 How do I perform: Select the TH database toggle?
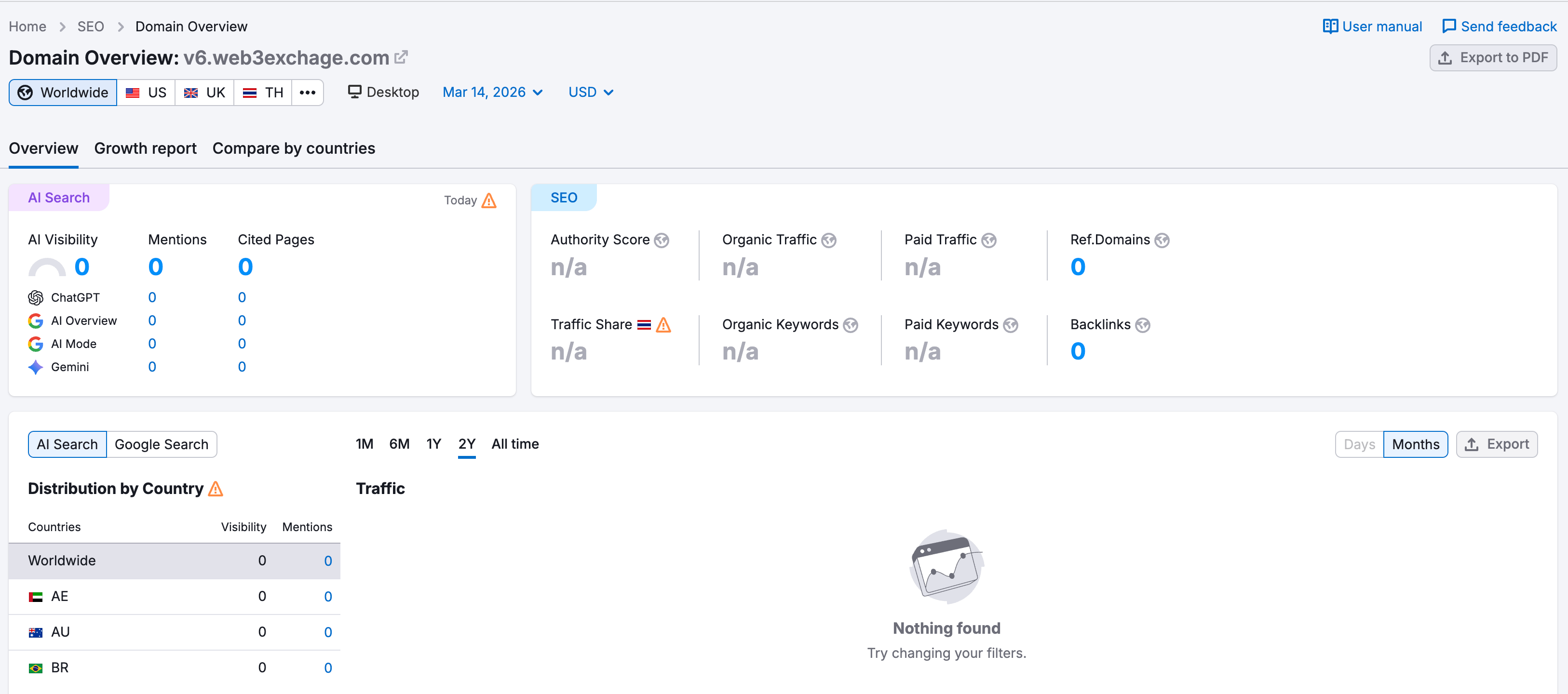(263, 93)
